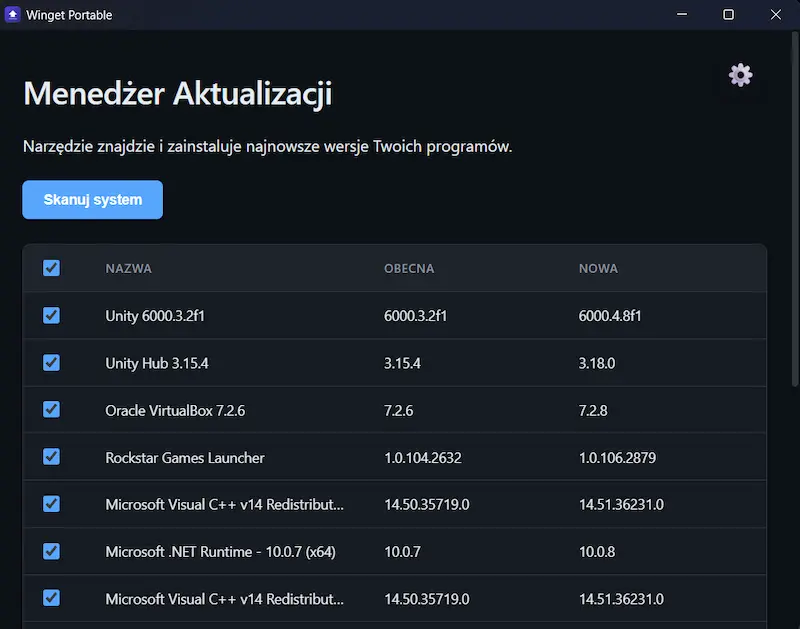Image resolution: width=800 pixels, height=629 pixels.
Task: Click current version 3.15.4 cell
Action: (x=403, y=363)
